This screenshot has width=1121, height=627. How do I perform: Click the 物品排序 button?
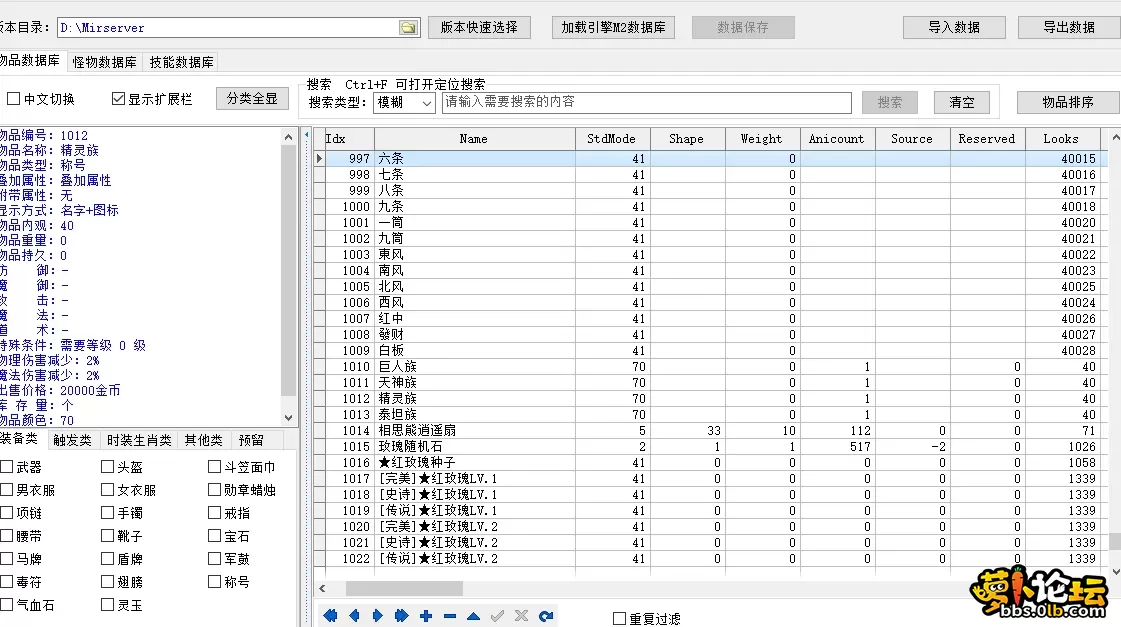1068,102
